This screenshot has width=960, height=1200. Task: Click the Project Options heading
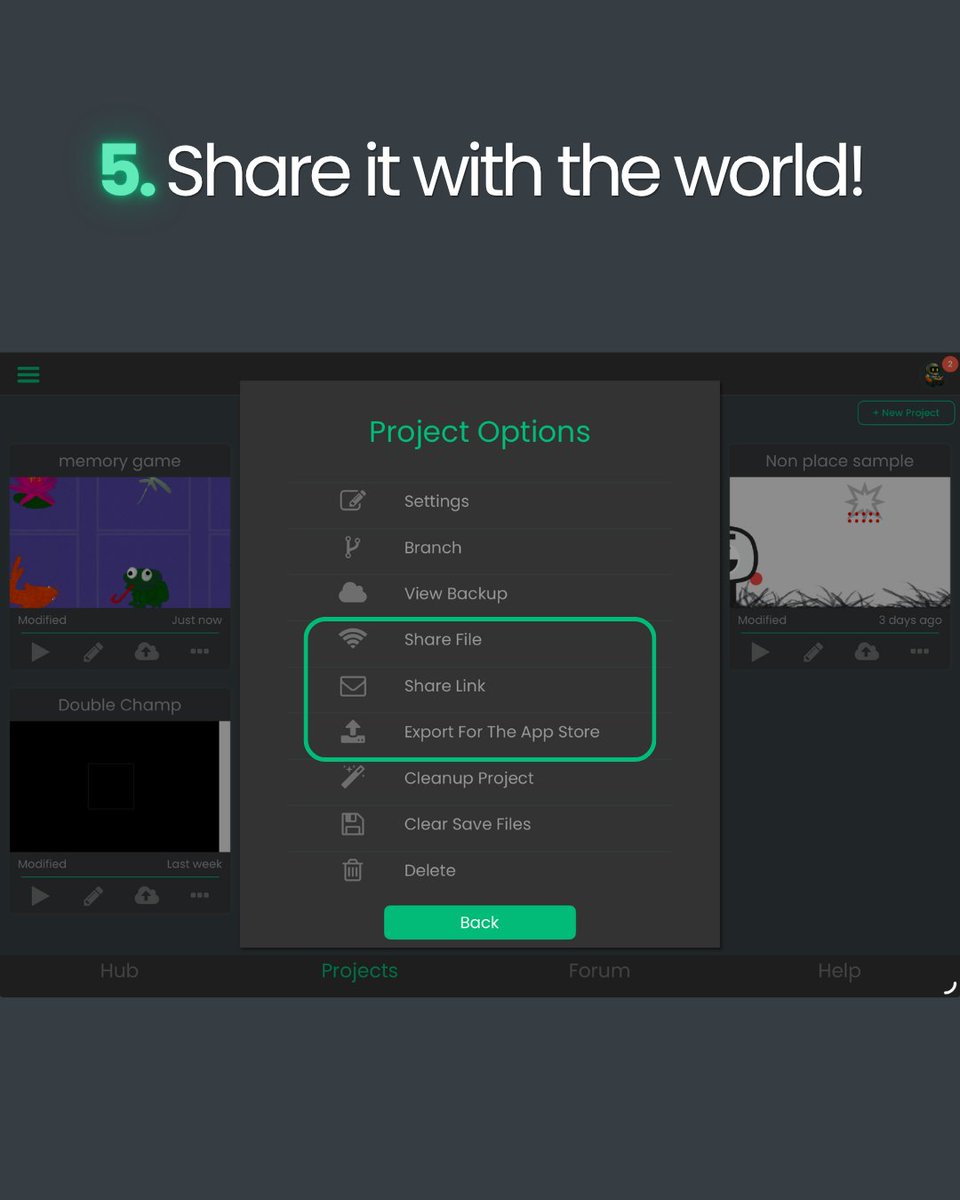[480, 432]
